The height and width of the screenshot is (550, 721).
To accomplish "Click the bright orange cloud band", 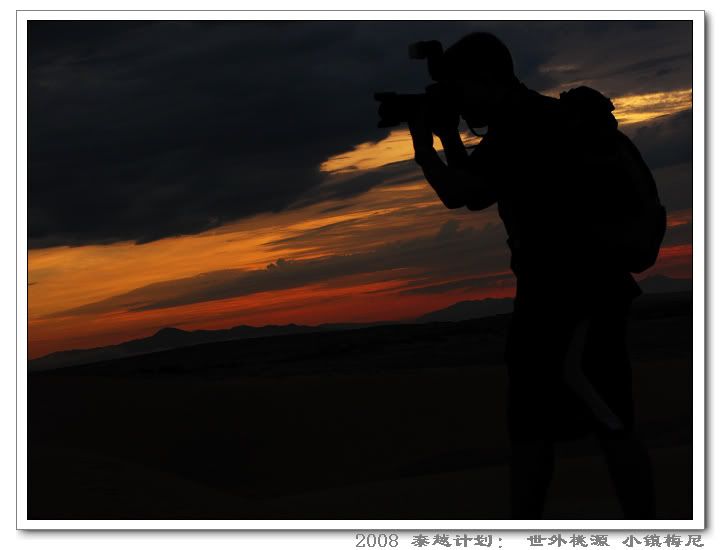I will pyautogui.click(x=200, y=260).
